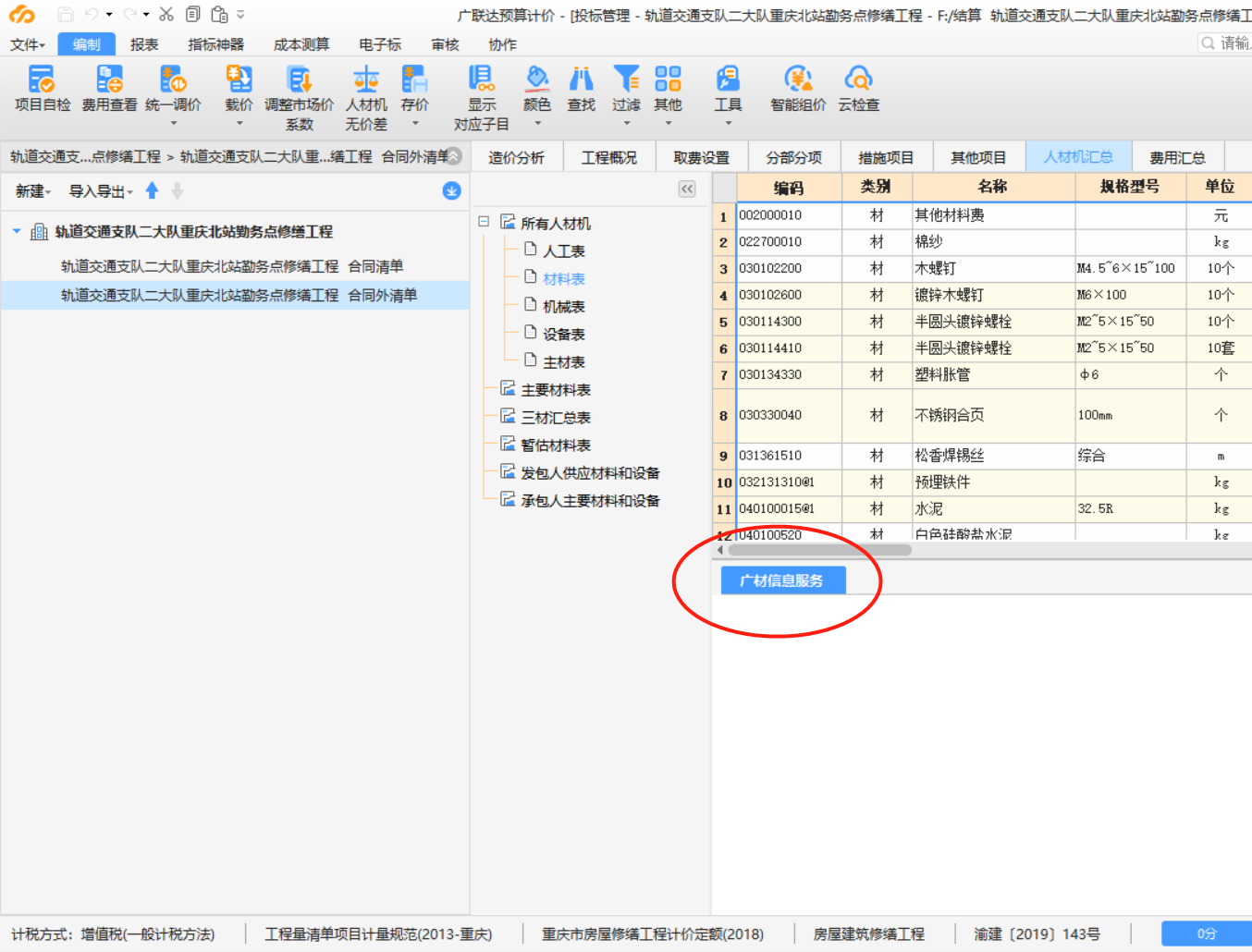The width and height of the screenshot is (1252, 952).
Task: Switch to 取费设置 tab
Action: (x=701, y=157)
